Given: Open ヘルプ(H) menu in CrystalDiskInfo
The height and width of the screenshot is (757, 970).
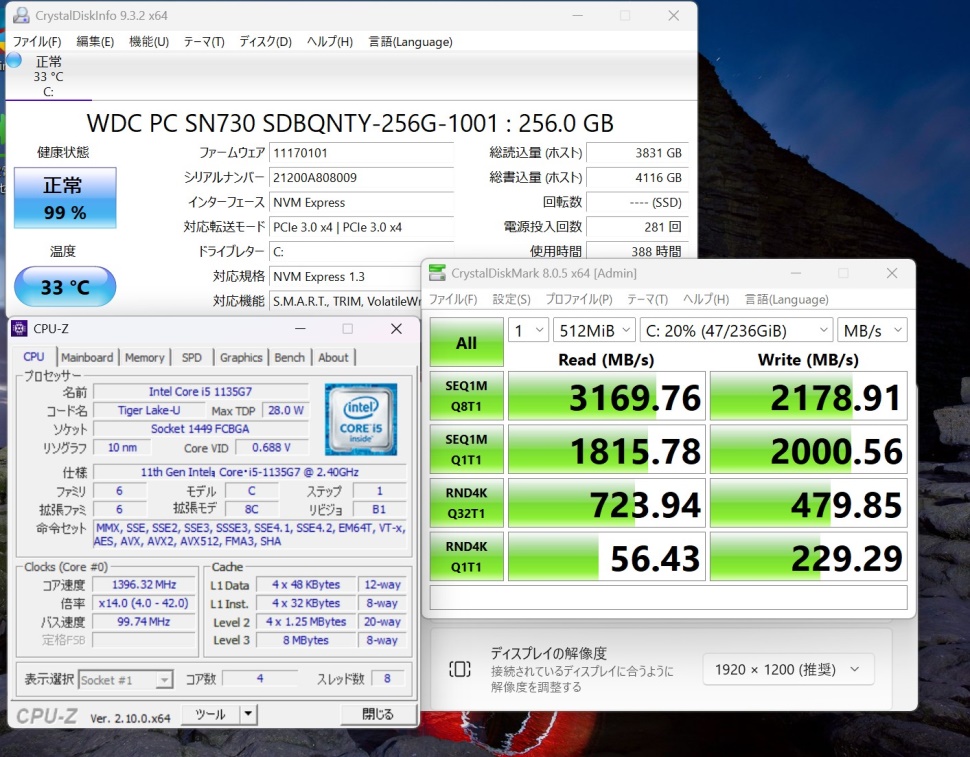Looking at the screenshot, I should pos(330,41).
